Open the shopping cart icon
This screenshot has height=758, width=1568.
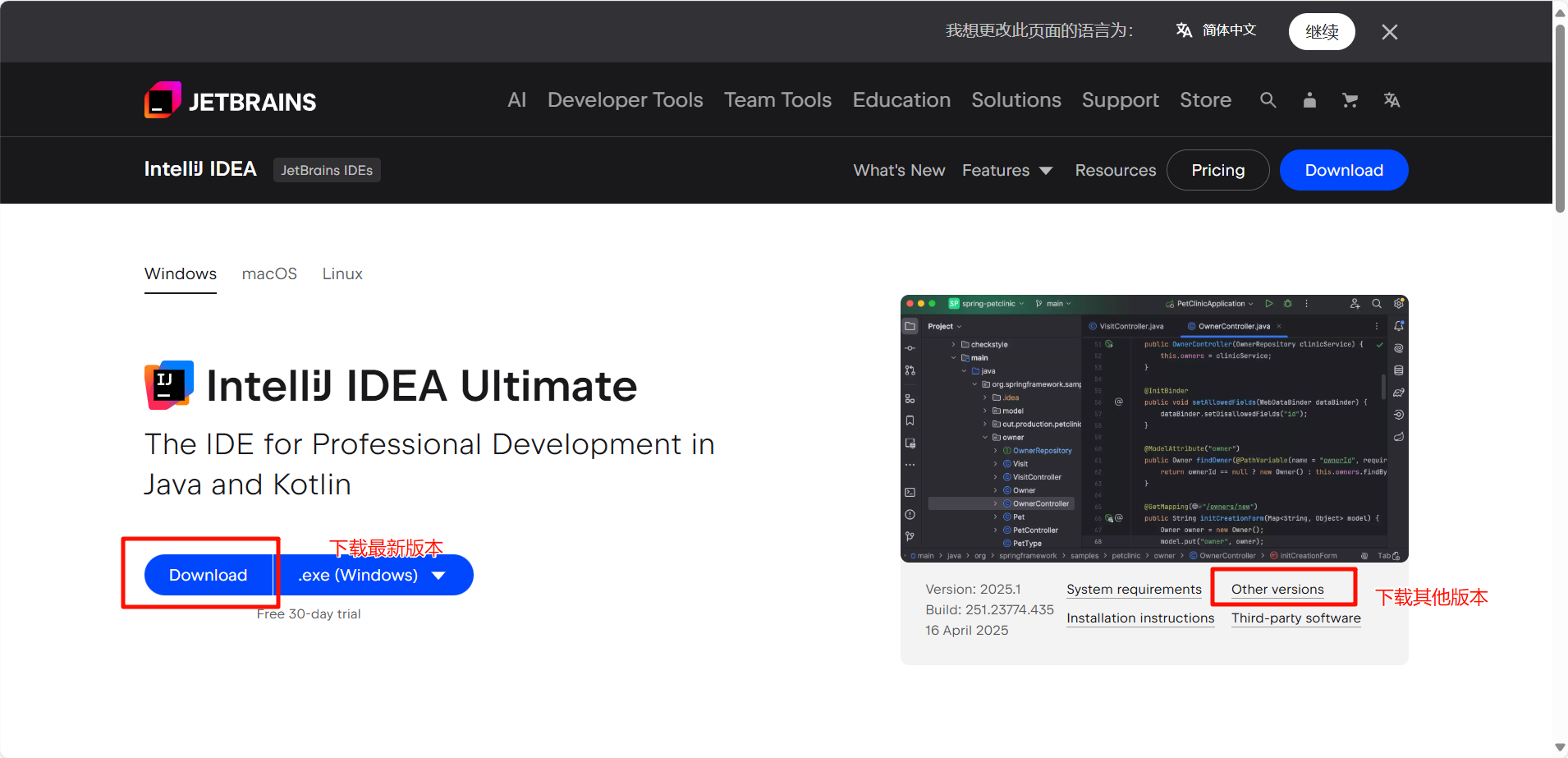[x=1350, y=100]
